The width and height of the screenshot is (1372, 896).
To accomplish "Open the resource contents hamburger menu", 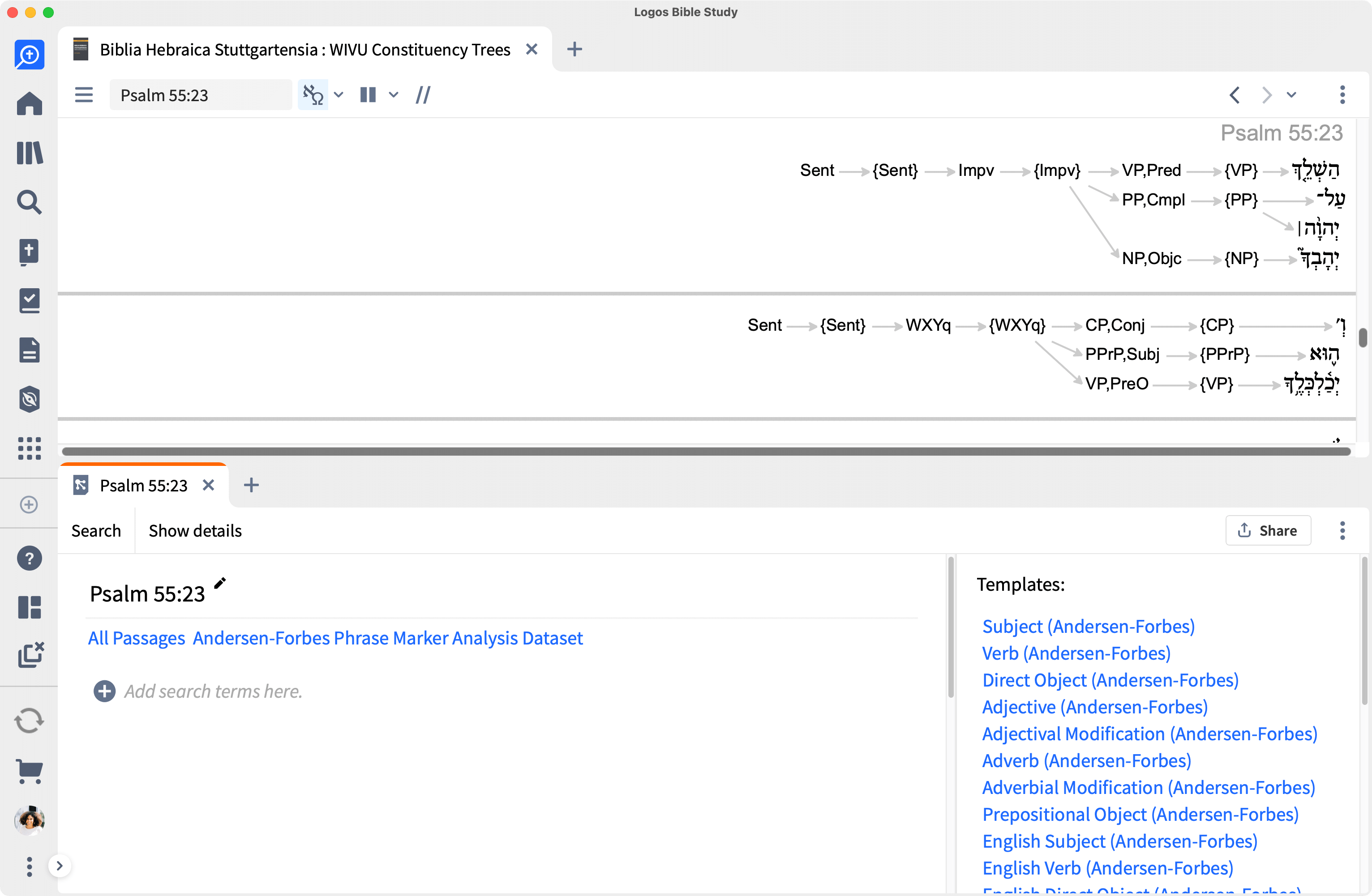I will (x=84, y=94).
